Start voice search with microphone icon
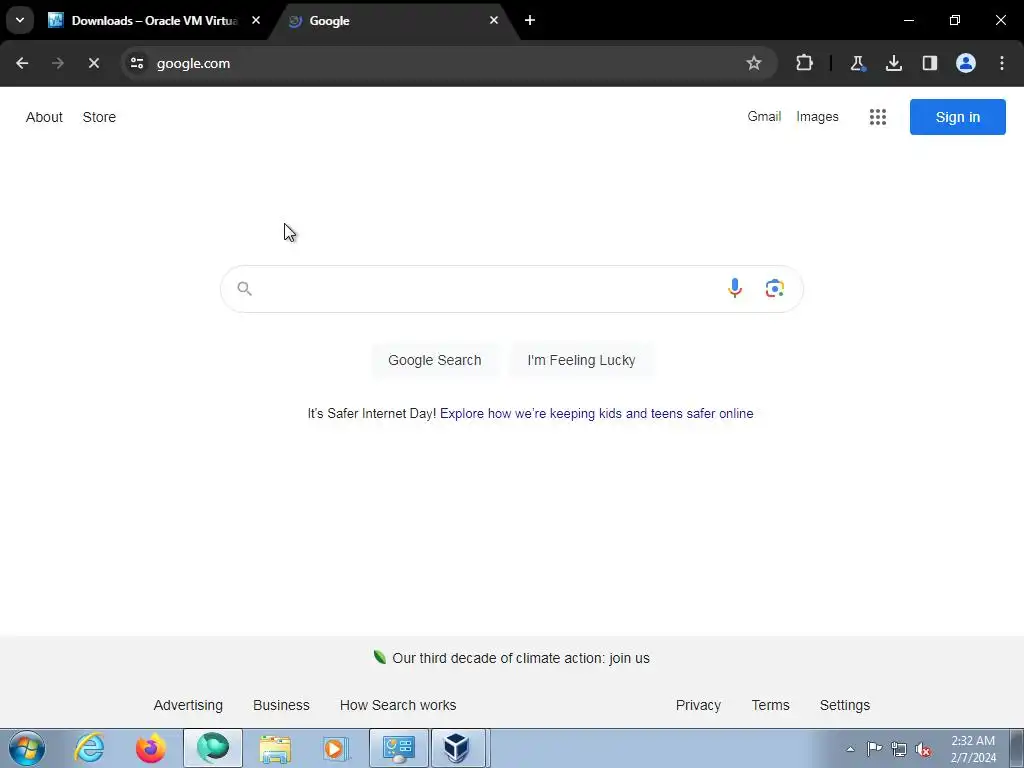 point(735,288)
